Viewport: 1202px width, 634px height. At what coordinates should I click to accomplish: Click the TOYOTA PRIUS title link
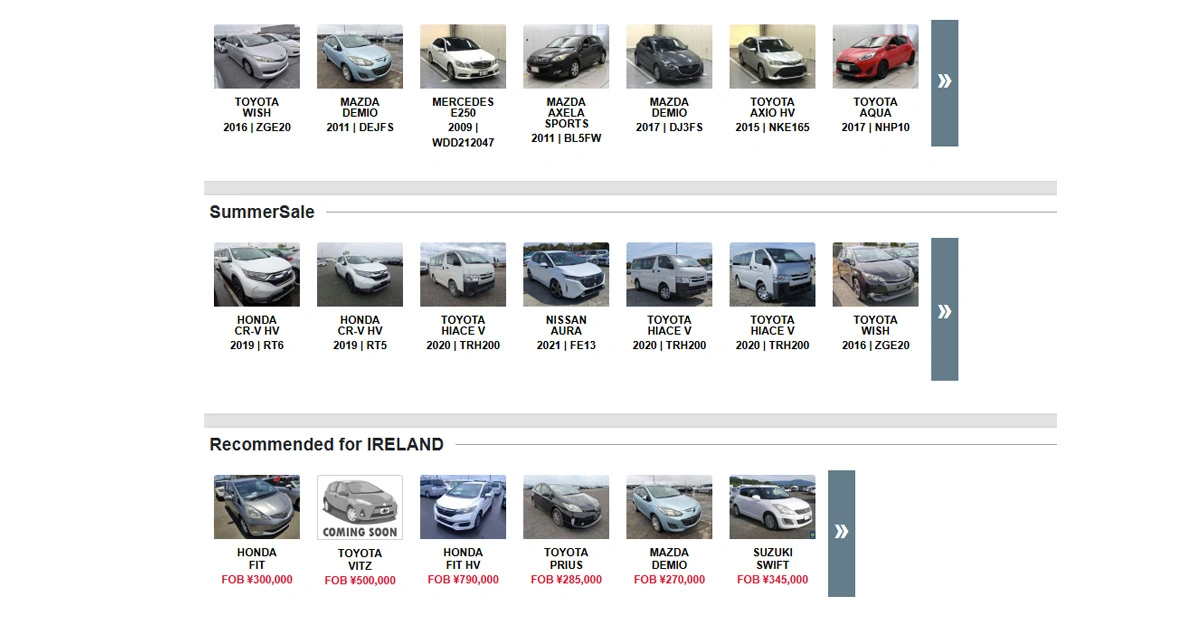coord(566,558)
